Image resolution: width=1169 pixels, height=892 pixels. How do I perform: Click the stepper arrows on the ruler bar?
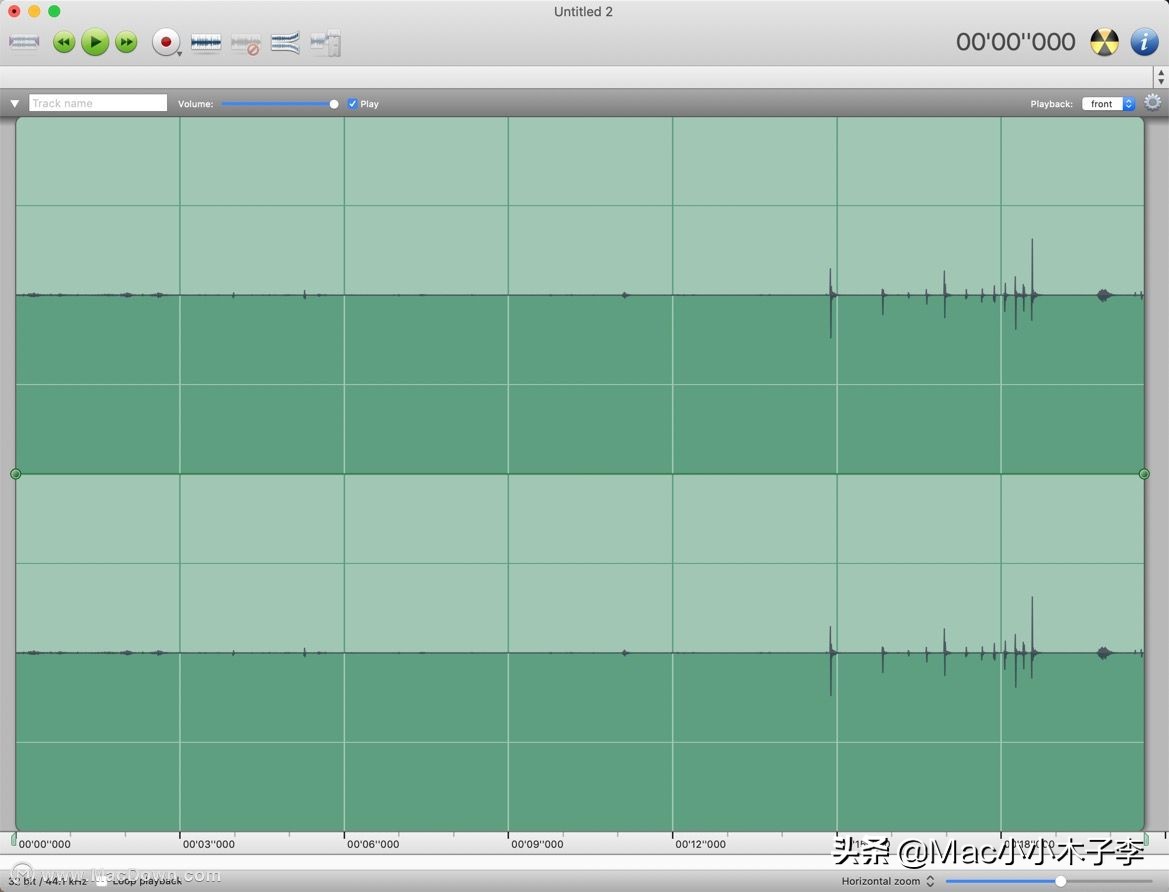click(x=1161, y=77)
